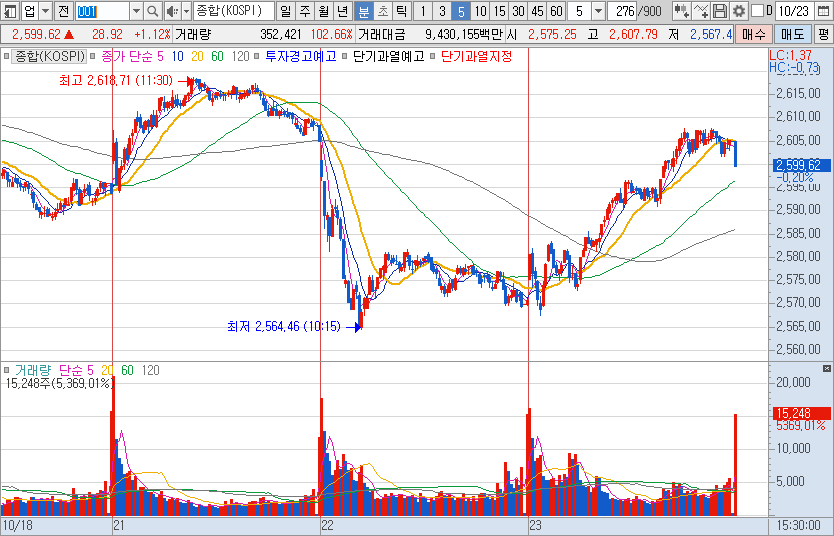Viewport: 834px width, 536px height.
Task: Toggle the 종가 단순 moving average marker
Action: 92,56
